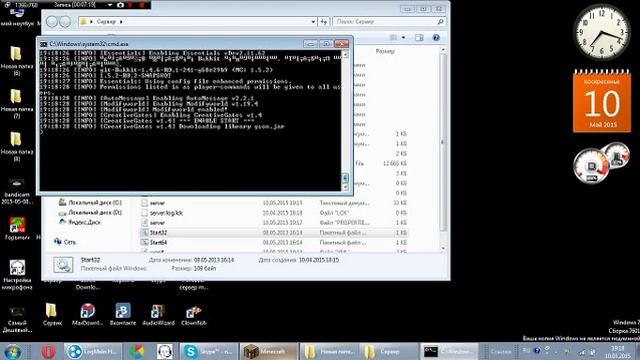Select the Новая папка (7) desktop folder
This screenshot has width=640, height=360.
tap(17, 104)
